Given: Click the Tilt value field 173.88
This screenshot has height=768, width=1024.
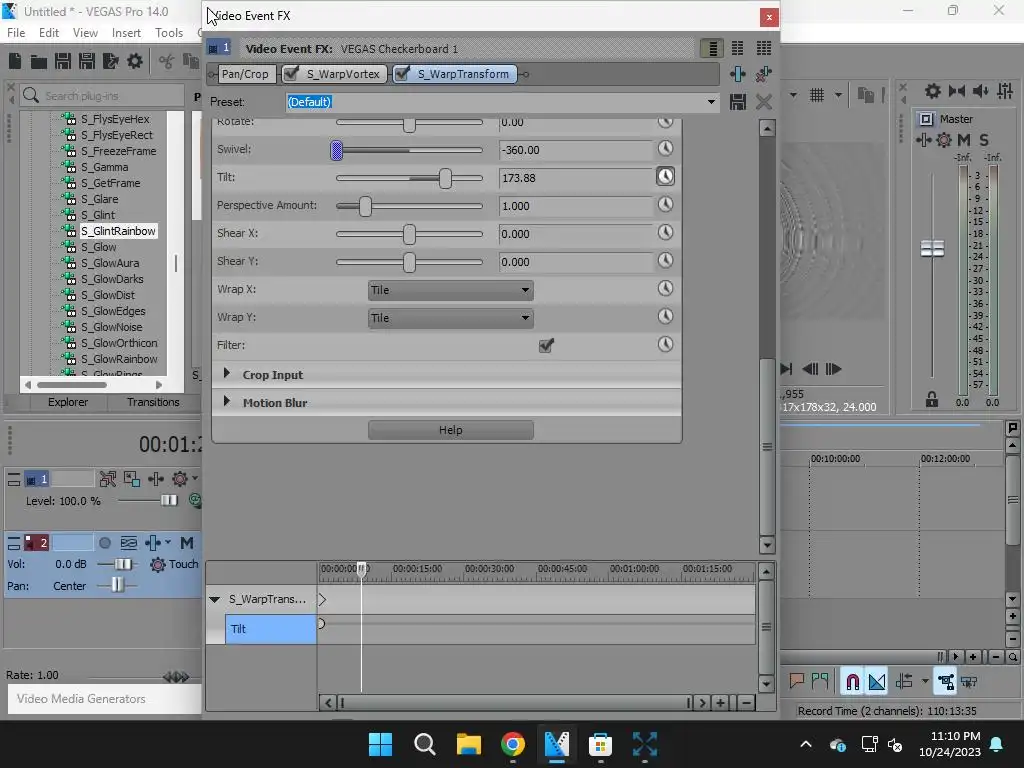Looking at the screenshot, I should [x=575, y=178].
